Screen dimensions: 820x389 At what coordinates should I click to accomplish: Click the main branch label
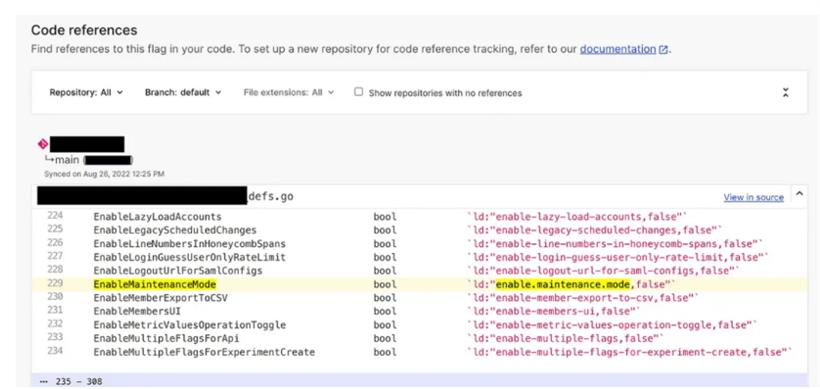tap(67, 159)
